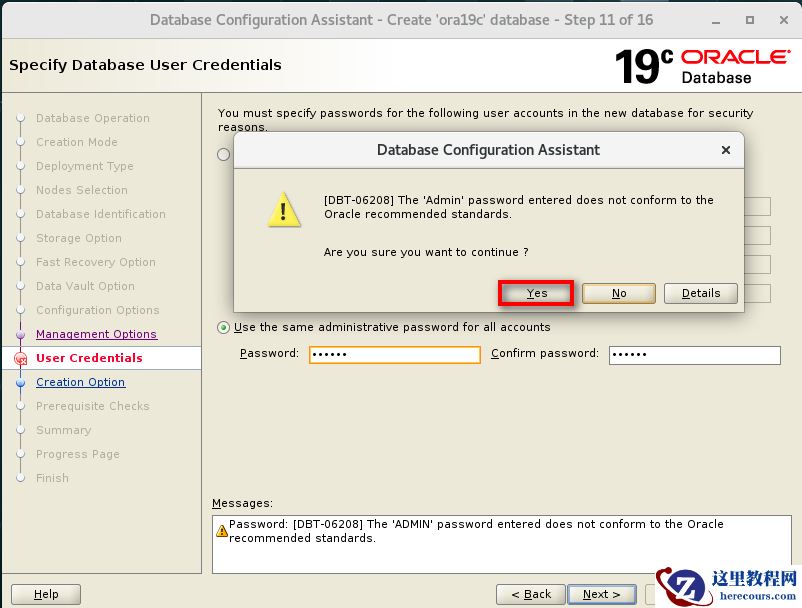Click the Management Options step bullet
The image size is (802, 608).
click(20, 334)
